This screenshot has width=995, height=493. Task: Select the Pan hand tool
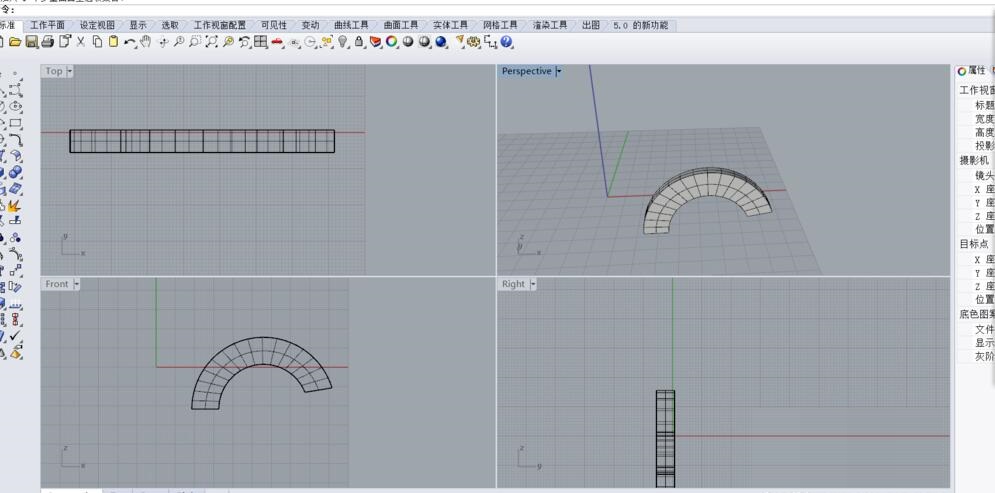click(x=146, y=42)
